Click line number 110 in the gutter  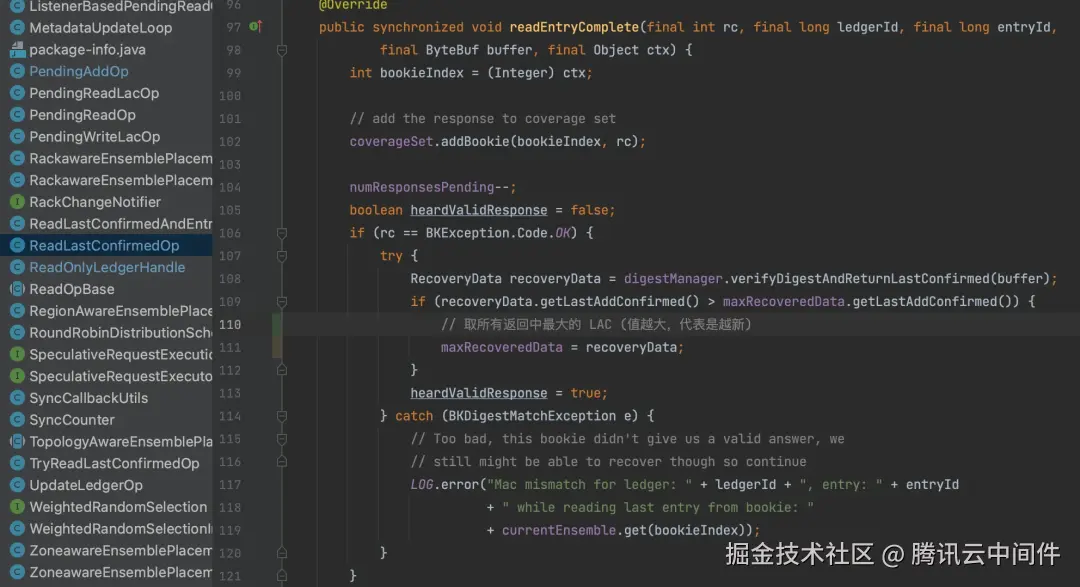tap(232, 324)
